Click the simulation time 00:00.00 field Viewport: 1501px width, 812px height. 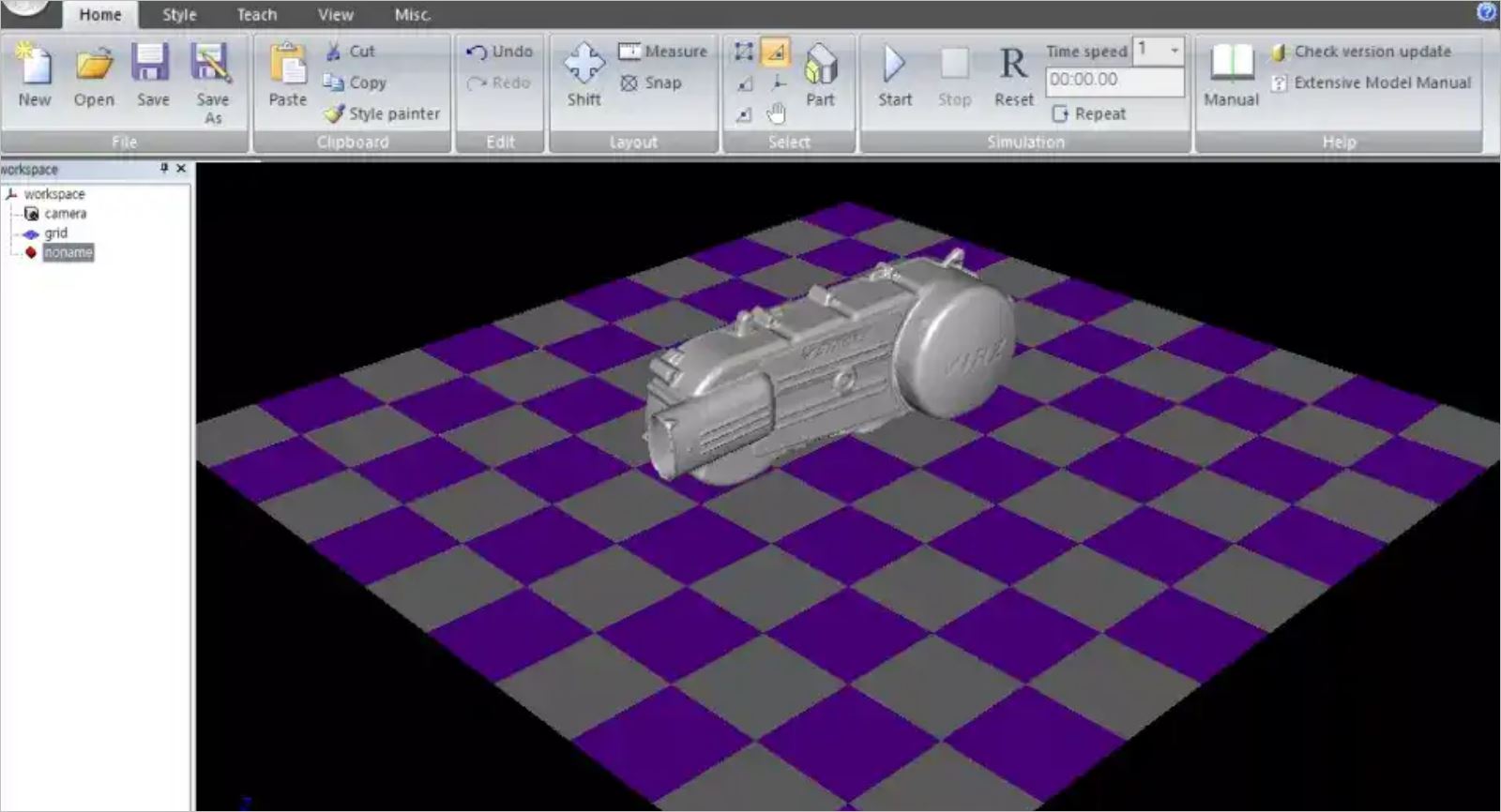click(x=1114, y=82)
